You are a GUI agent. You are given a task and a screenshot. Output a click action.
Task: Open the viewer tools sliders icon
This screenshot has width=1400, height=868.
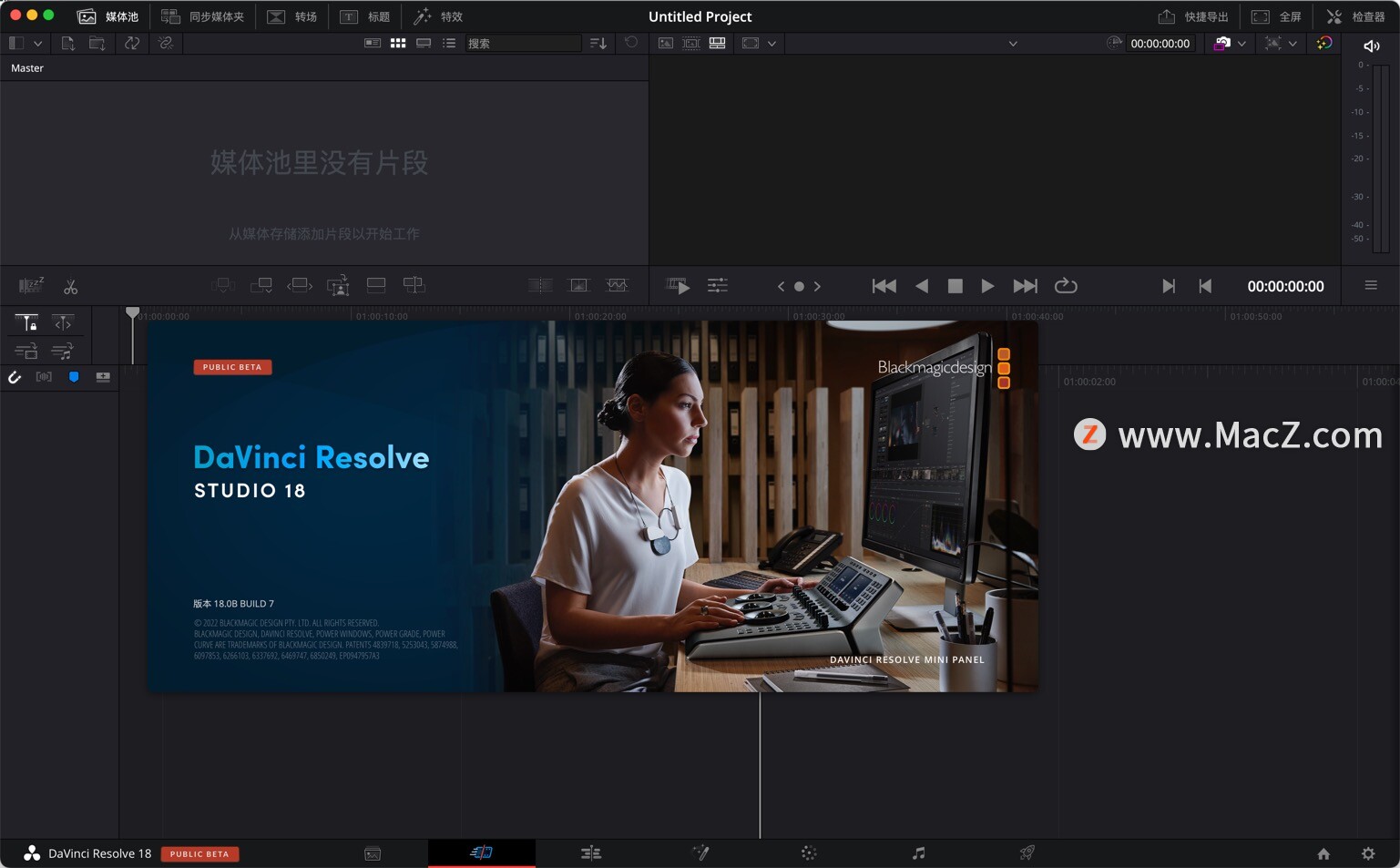(718, 286)
